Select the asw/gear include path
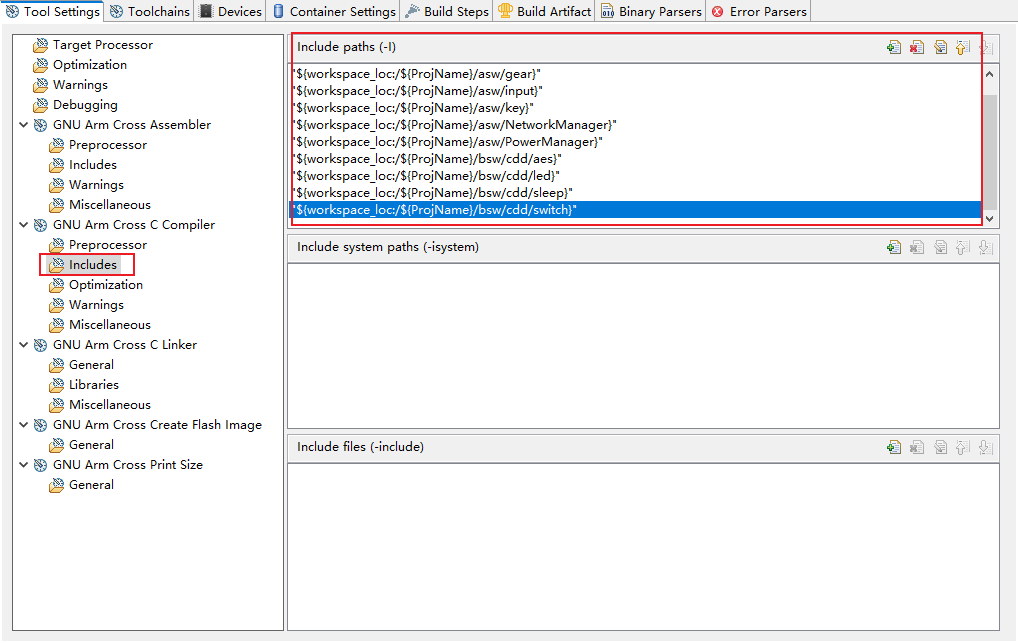The height and width of the screenshot is (643, 1018). tap(635, 74)
